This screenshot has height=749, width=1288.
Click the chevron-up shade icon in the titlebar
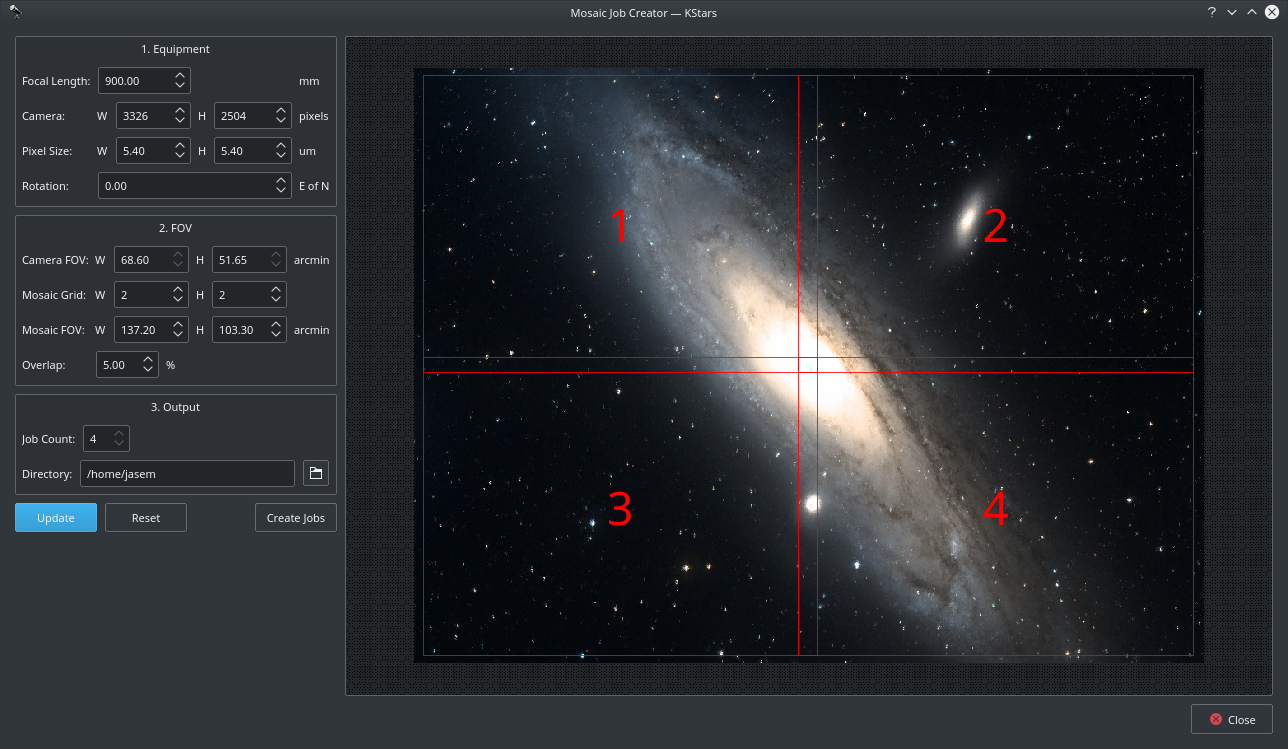click(x=1252, y=12)
